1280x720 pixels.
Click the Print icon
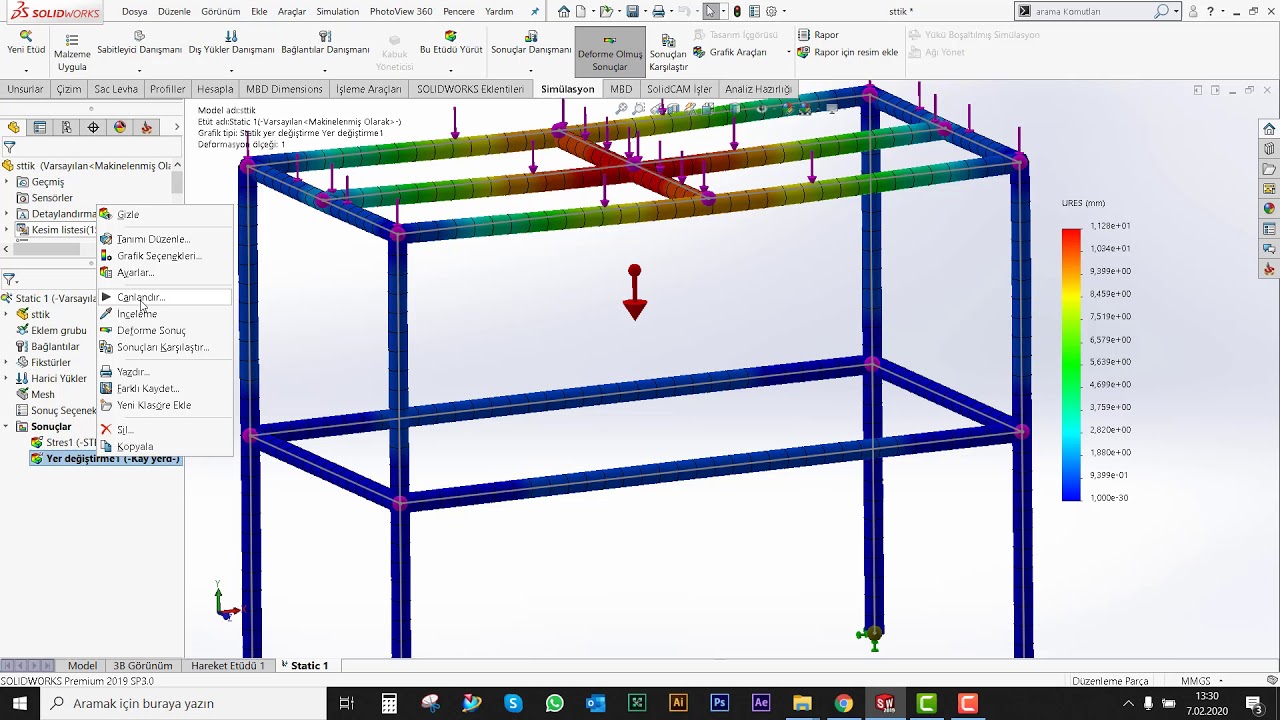tap(658, 12)
